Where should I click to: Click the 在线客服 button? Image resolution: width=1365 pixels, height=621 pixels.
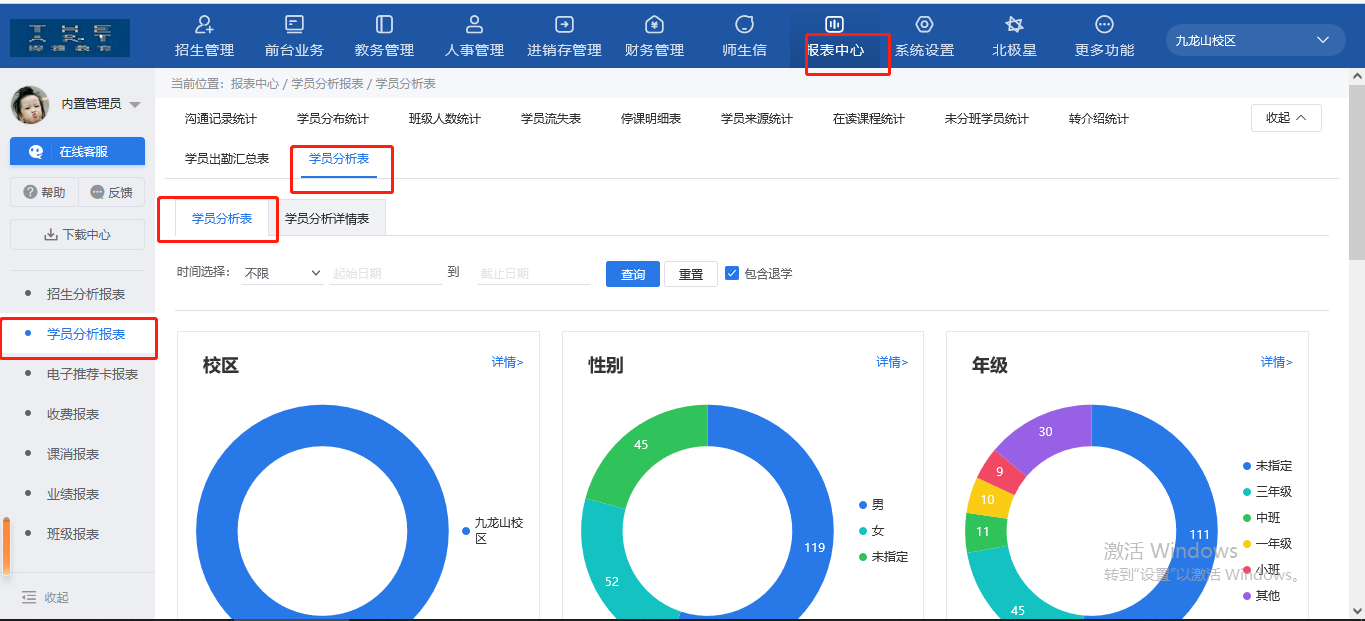click(x=77, y=152)
